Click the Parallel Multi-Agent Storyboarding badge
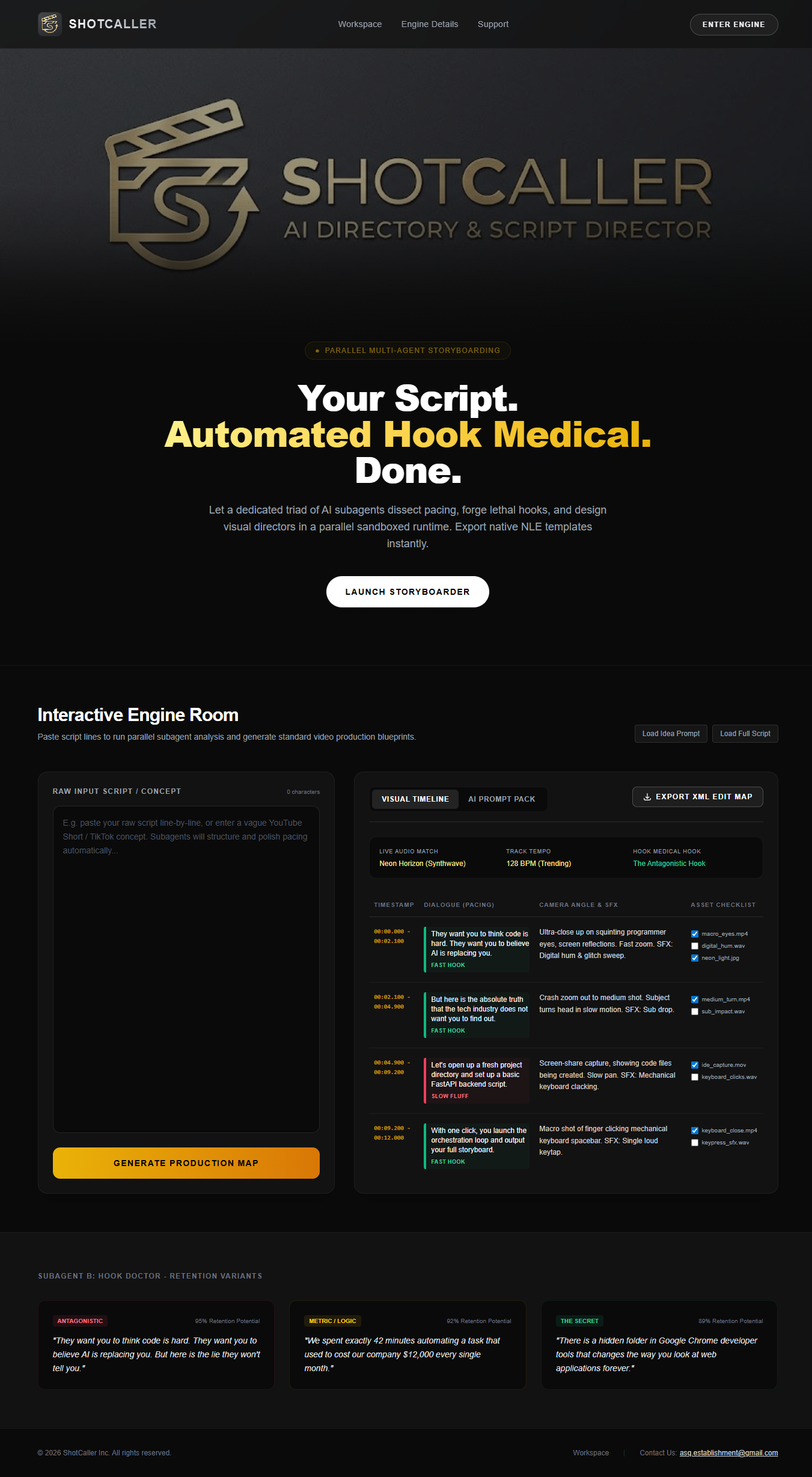This screenshot has height=1477, width=812. [408, 351]
